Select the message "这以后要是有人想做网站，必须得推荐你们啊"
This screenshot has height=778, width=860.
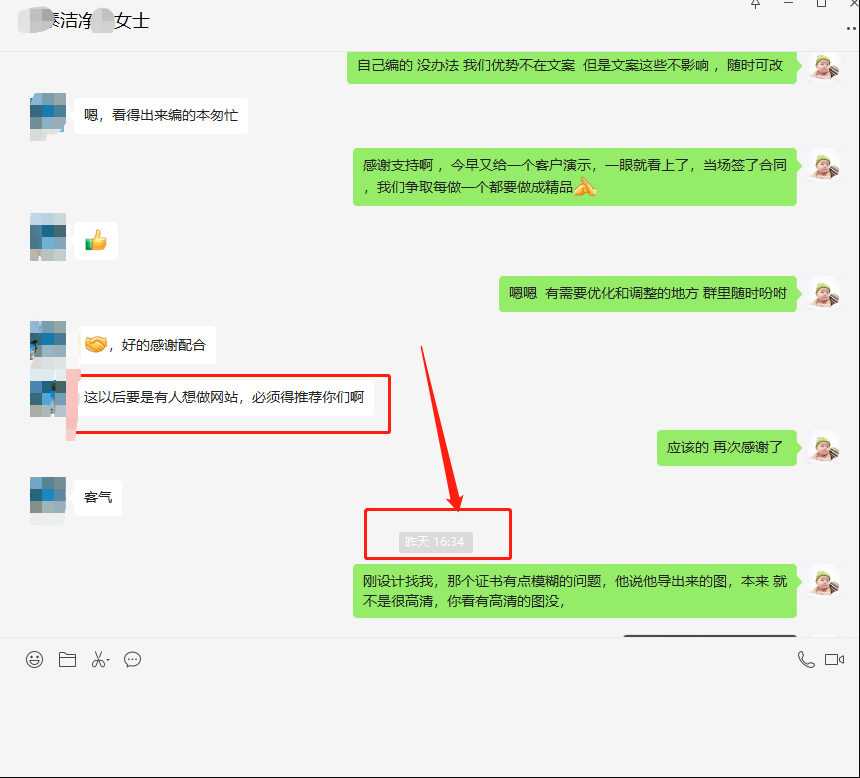[223, 397]
